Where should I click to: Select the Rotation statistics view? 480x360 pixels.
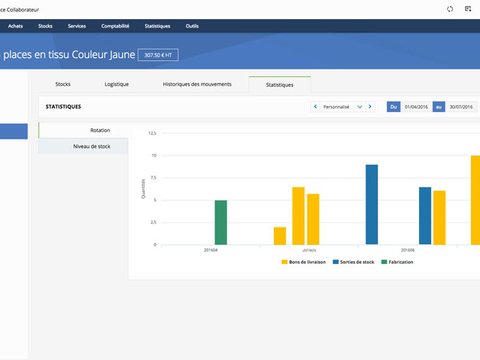click(x=84, y=130)
